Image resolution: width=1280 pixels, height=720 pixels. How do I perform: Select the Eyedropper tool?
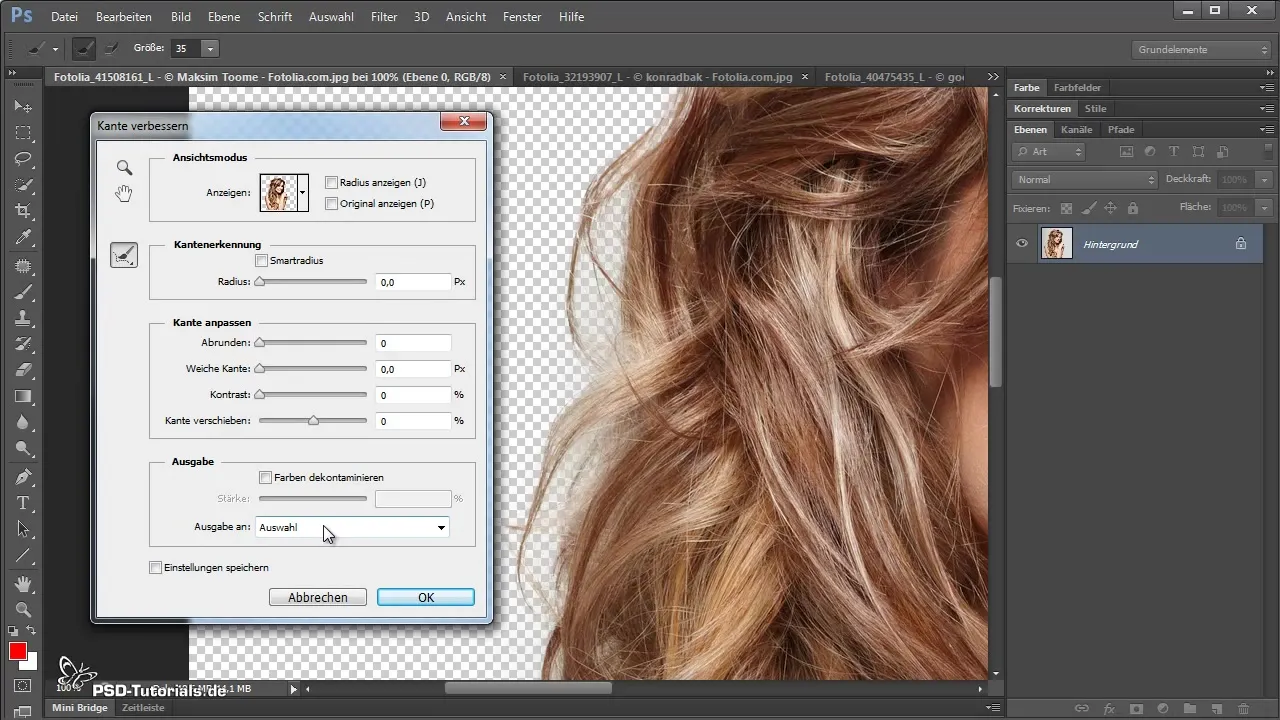tap(23, 238)
